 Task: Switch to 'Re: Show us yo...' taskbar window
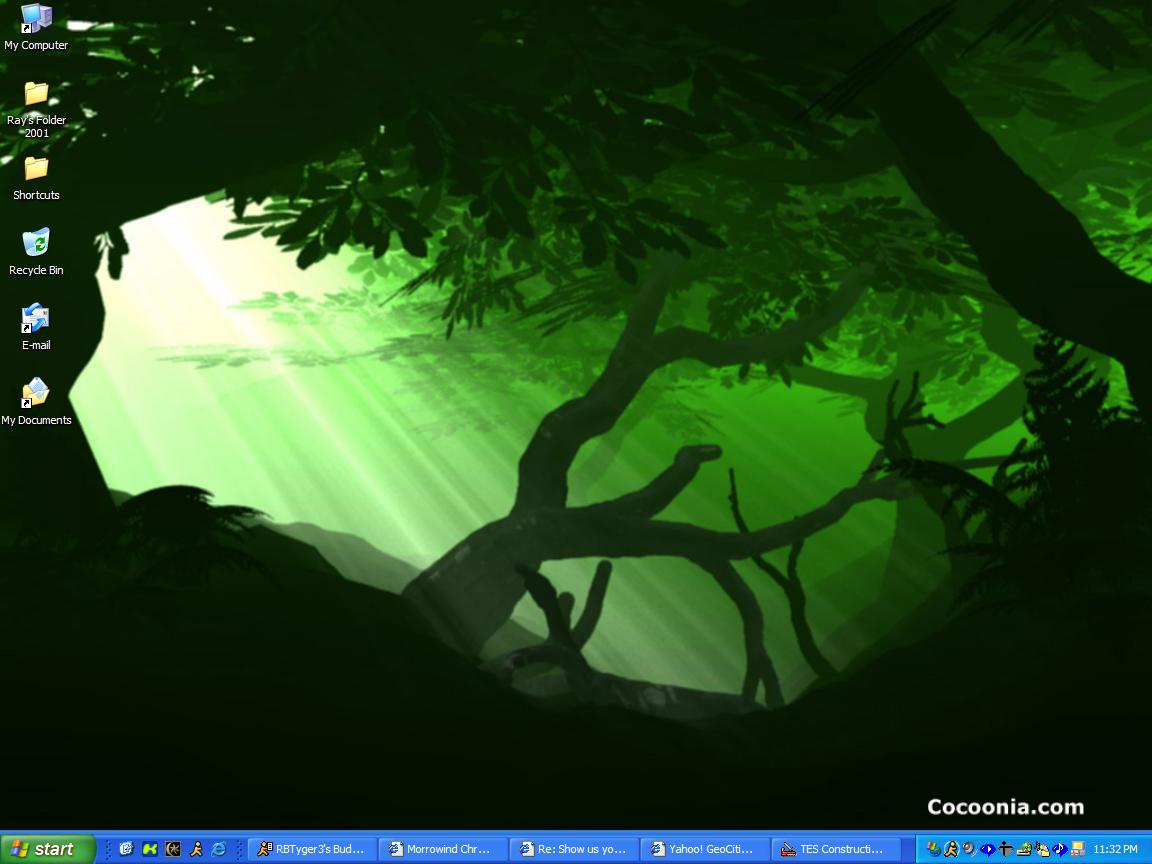tap(575, 849)
